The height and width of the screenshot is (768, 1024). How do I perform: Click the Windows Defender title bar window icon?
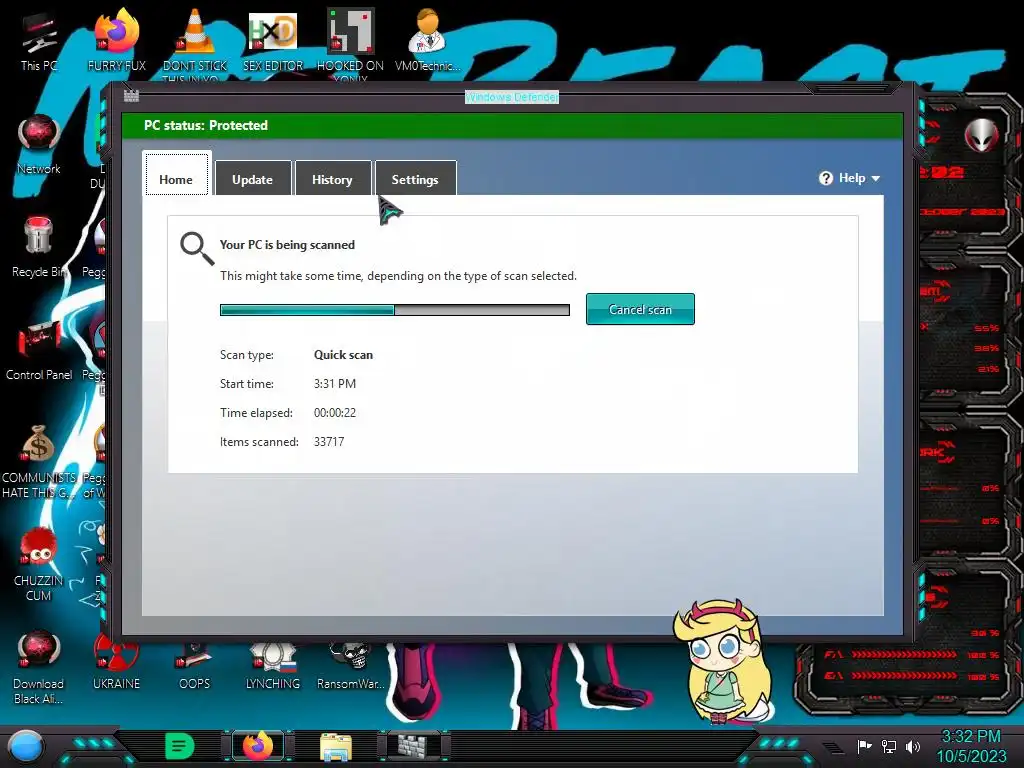click(x=131, y=96)
